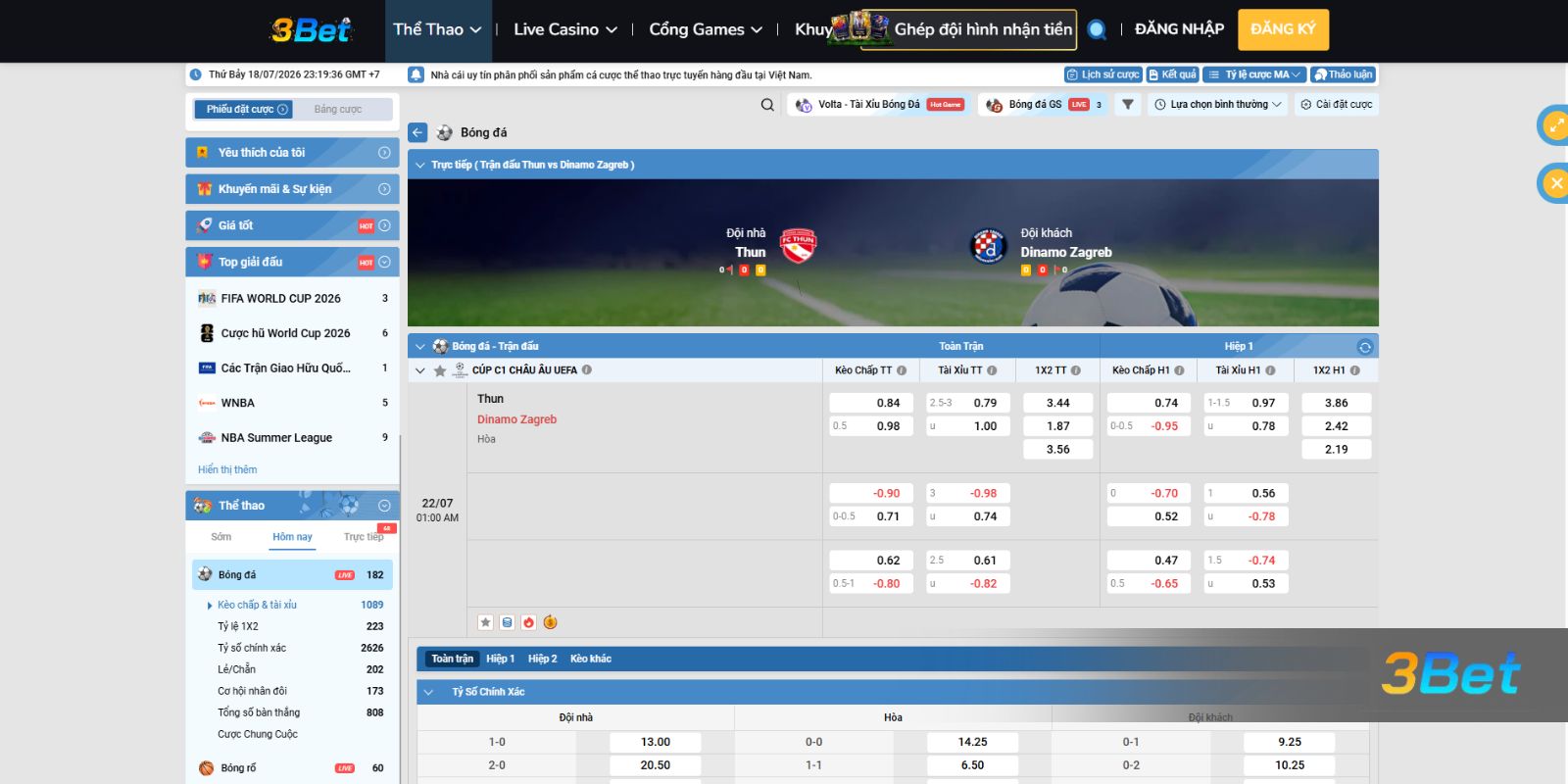Click the orange expand arrows floating button
The height and width of the screenshot is (784, 1568).
1554,125
